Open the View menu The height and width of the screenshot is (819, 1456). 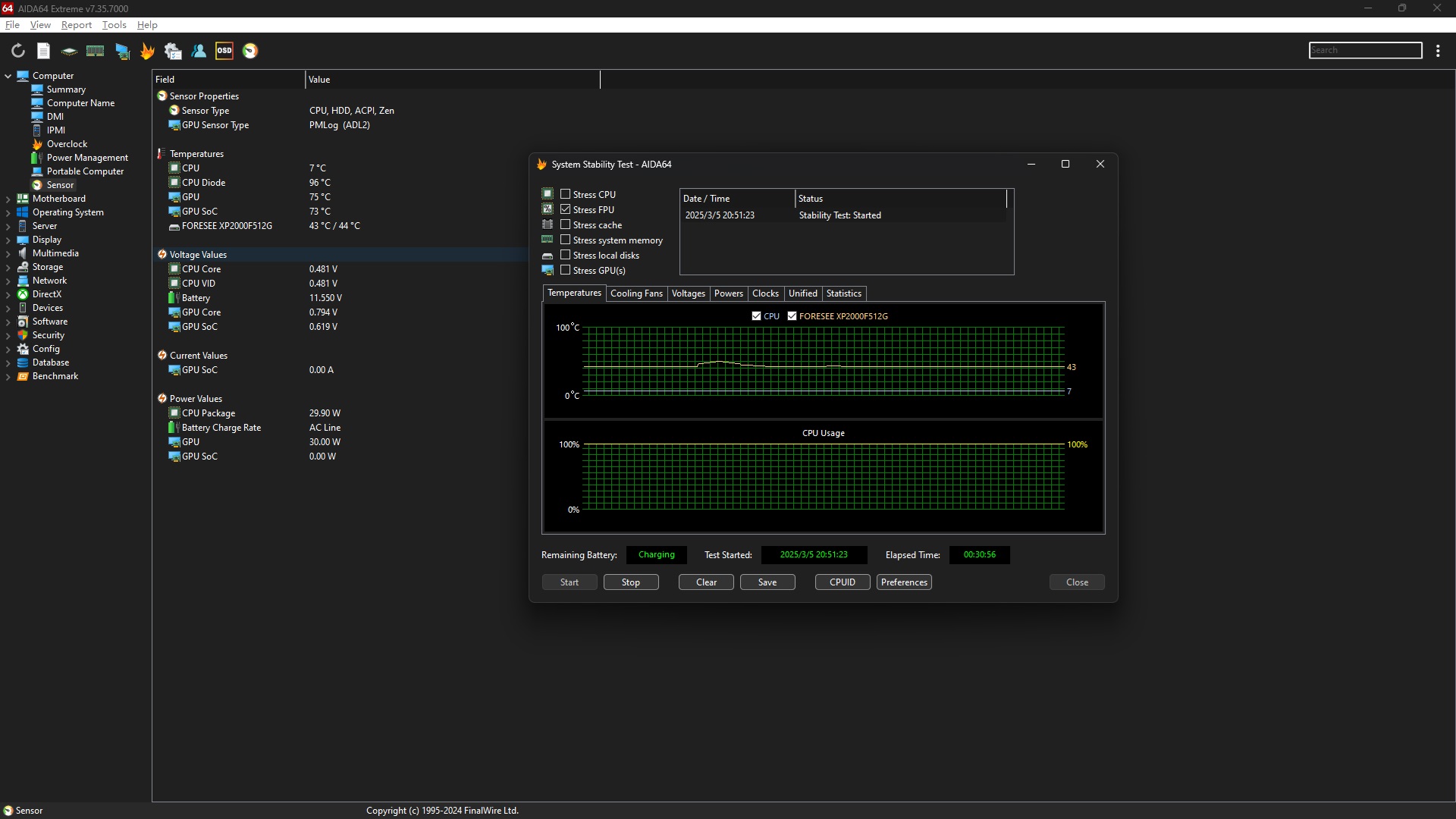pos(40,25)
